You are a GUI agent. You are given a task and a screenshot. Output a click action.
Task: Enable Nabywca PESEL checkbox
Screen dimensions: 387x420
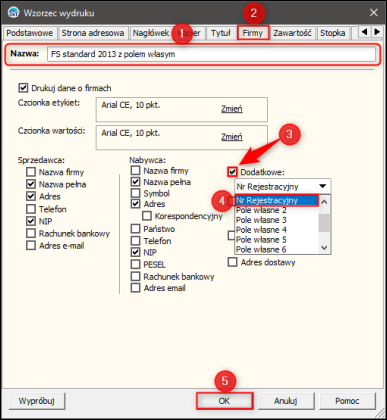pos(135,264)
